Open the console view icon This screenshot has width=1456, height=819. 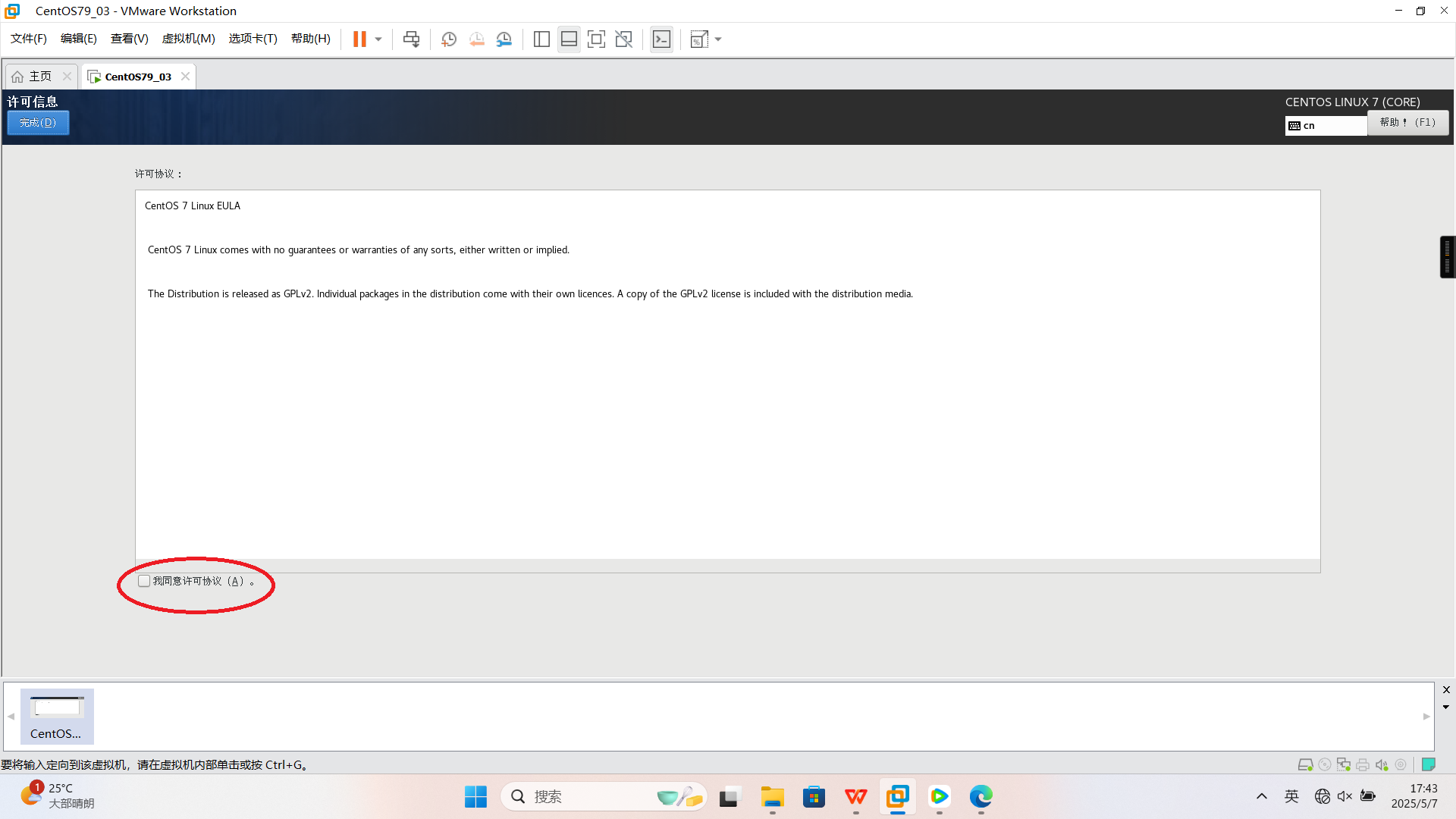click(661, 39)
